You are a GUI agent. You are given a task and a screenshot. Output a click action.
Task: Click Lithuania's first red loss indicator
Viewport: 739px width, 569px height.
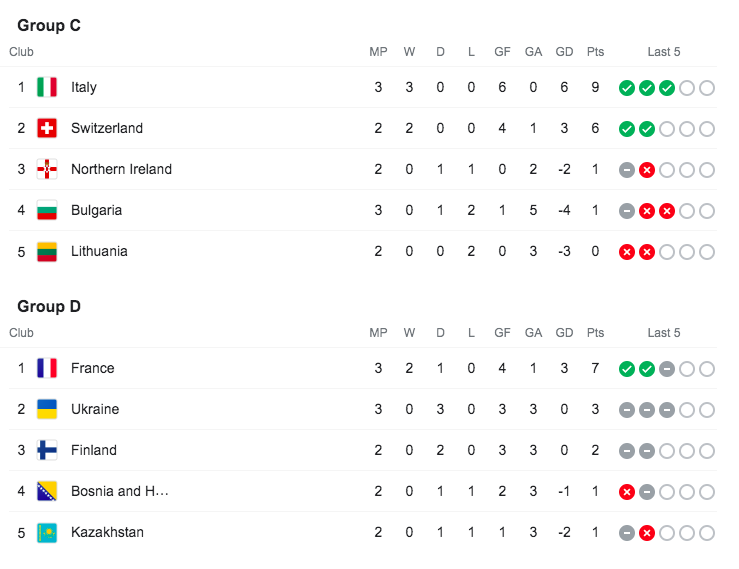click(627, 252)
